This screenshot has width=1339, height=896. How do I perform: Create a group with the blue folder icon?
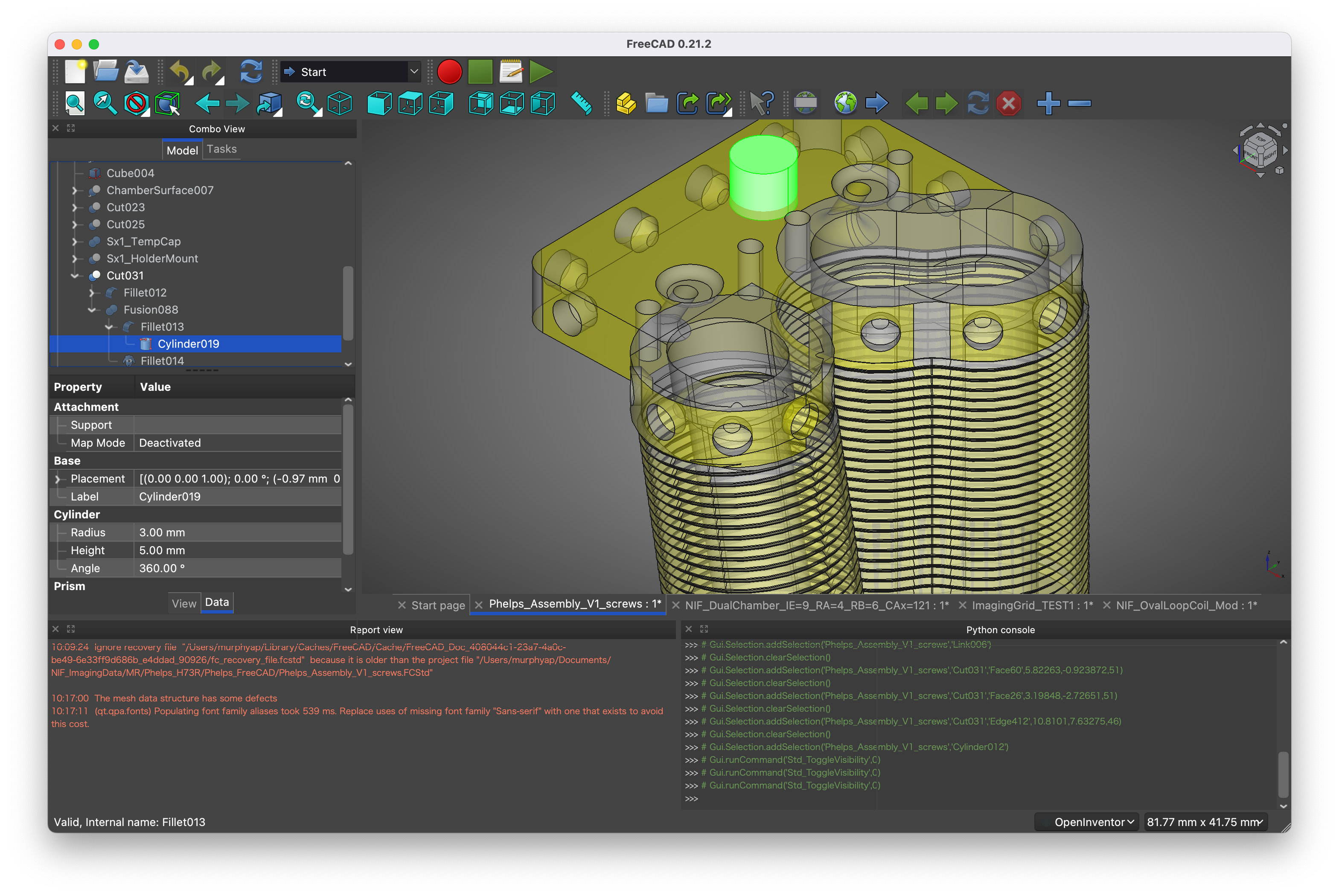tap(657, 103)
